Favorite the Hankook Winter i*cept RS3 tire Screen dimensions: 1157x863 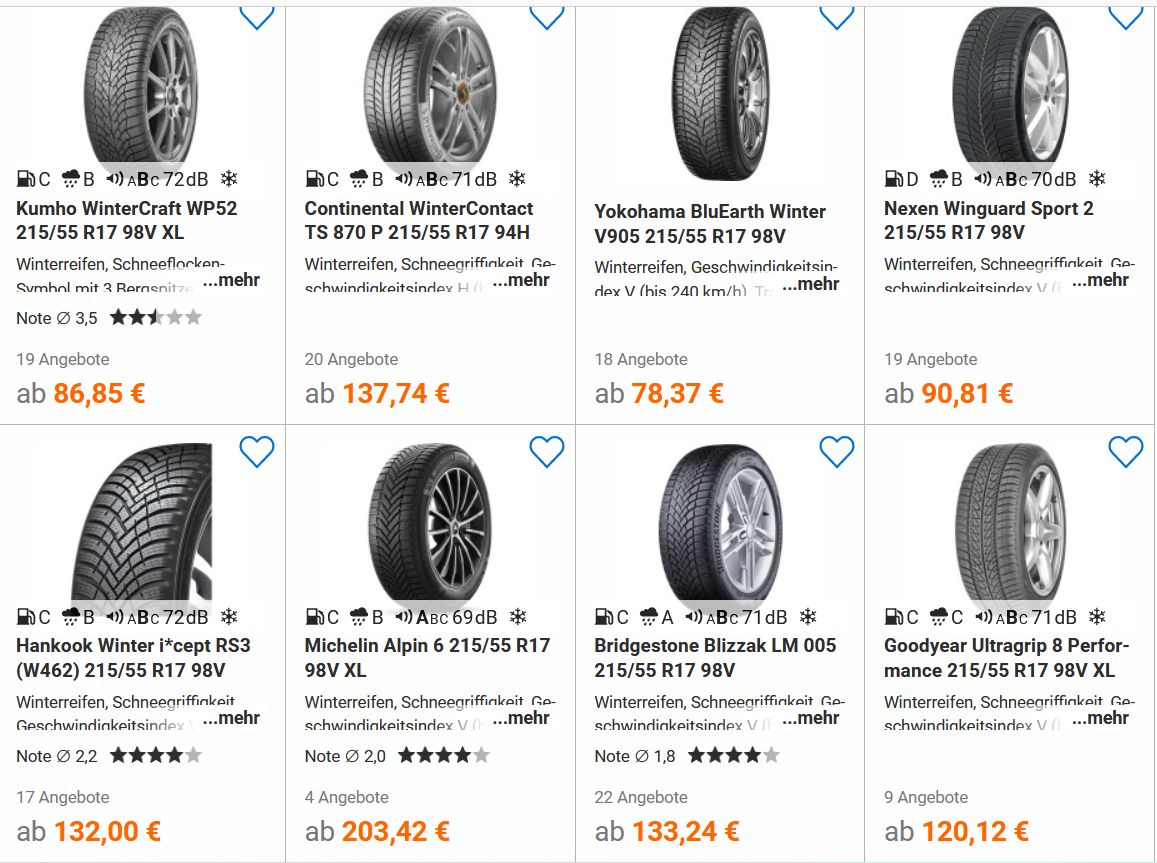[257, 452]
